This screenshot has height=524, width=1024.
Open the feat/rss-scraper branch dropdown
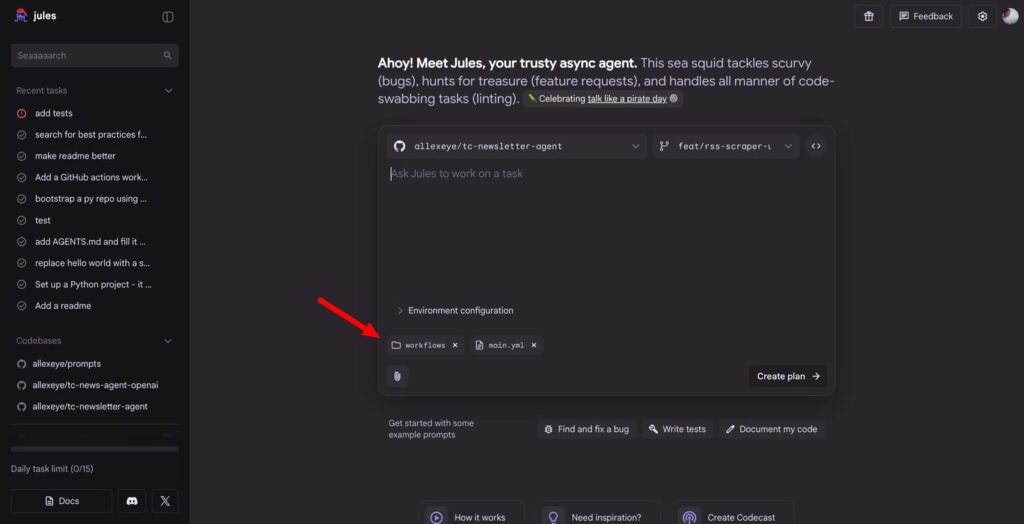pyautogui.click(x=726, y=146)
